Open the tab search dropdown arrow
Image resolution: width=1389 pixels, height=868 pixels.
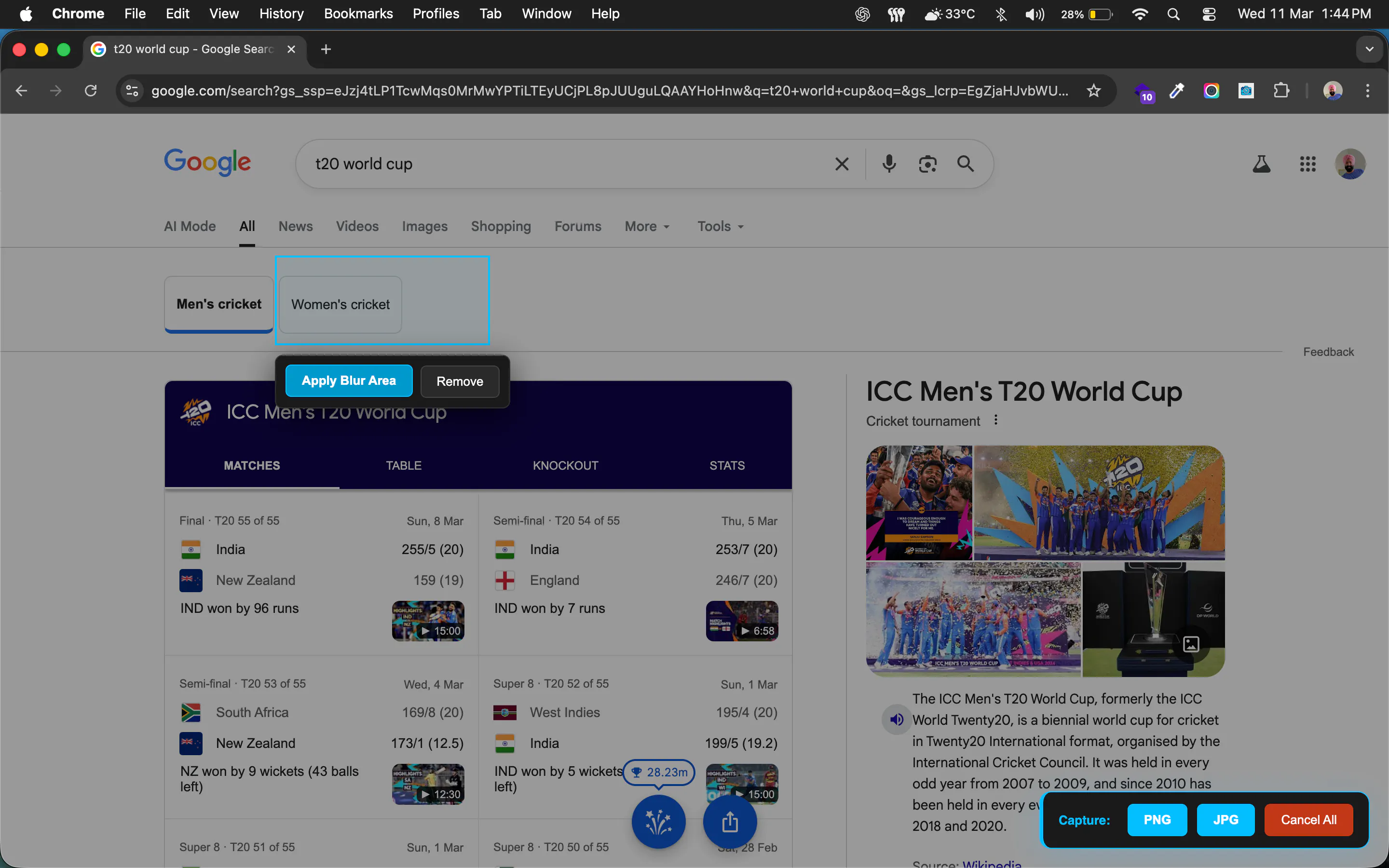(1370, 49)
